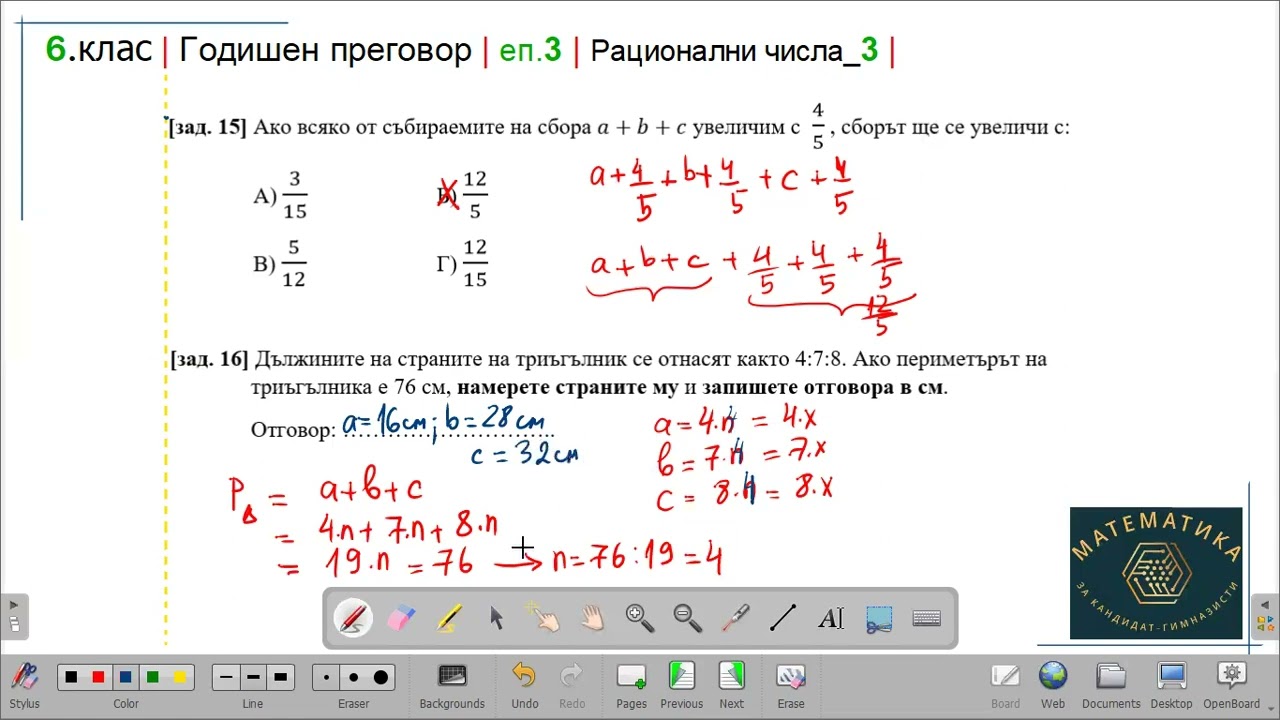Activate the Scroll Page hand tool
The width and height of the screenshot is (1280, 720).
tap(593, 618)
